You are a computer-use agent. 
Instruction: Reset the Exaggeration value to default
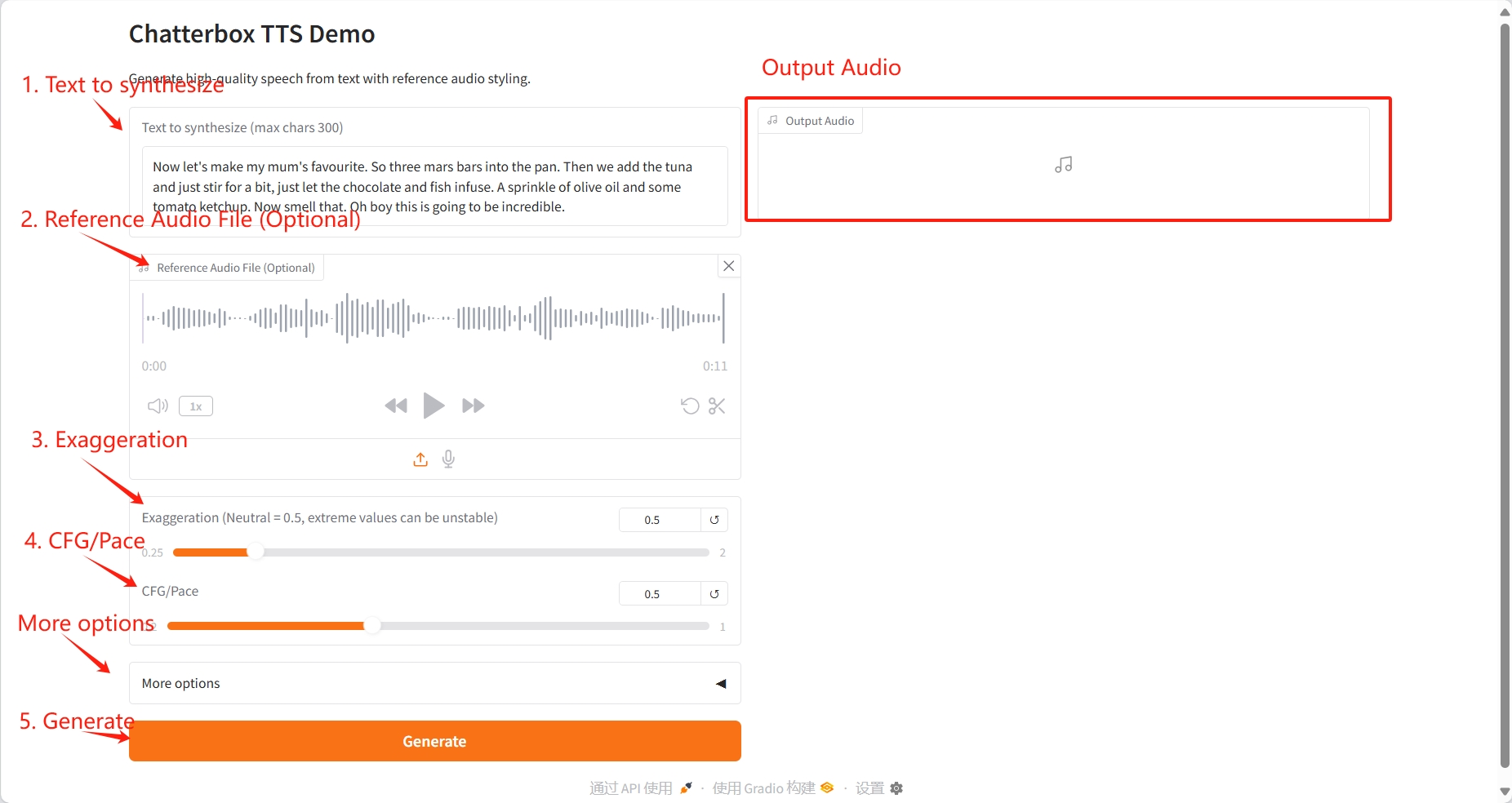714,520
